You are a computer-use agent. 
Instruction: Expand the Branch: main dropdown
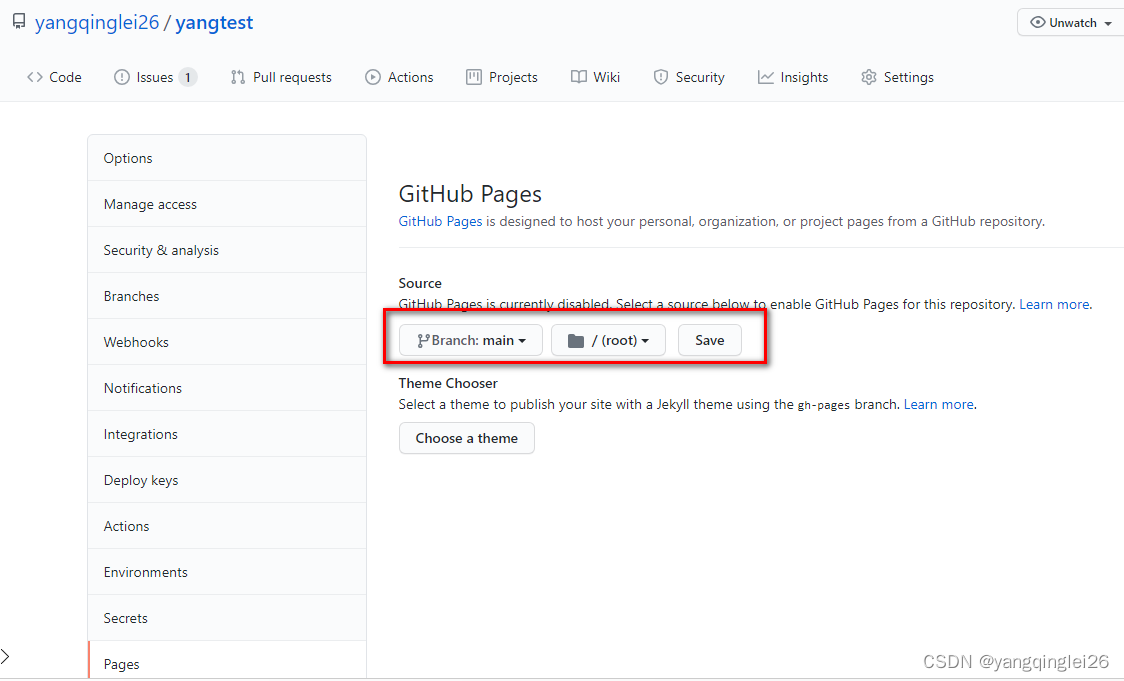tap(471, 340)
